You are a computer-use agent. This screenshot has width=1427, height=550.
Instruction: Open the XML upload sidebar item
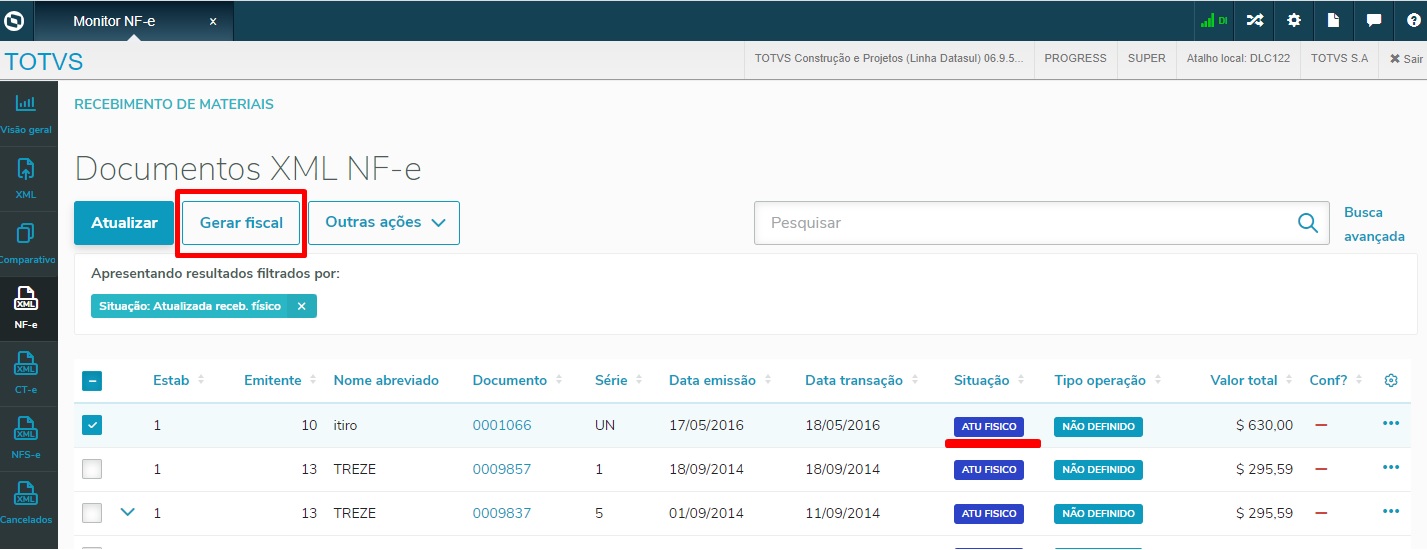coord(27,178)
